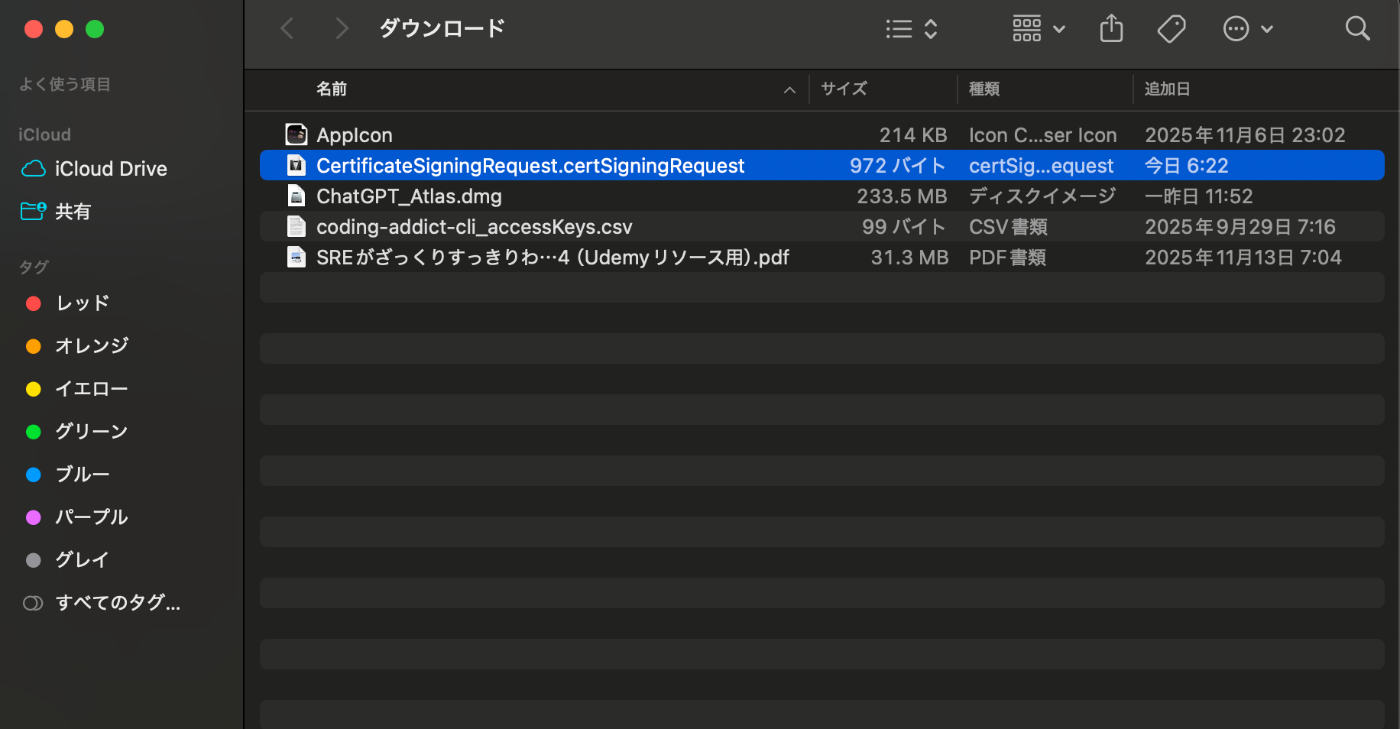Click the Share toolbar icon
The image size is (1400, 729).
click(1111, 29)
